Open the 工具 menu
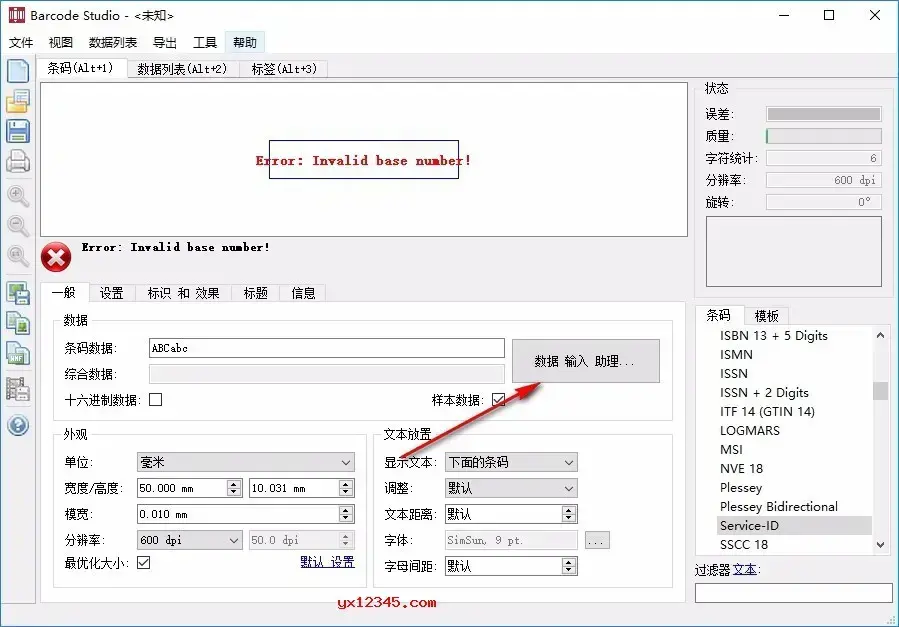The height and width of the screenshot is (627, 899). 205,42
